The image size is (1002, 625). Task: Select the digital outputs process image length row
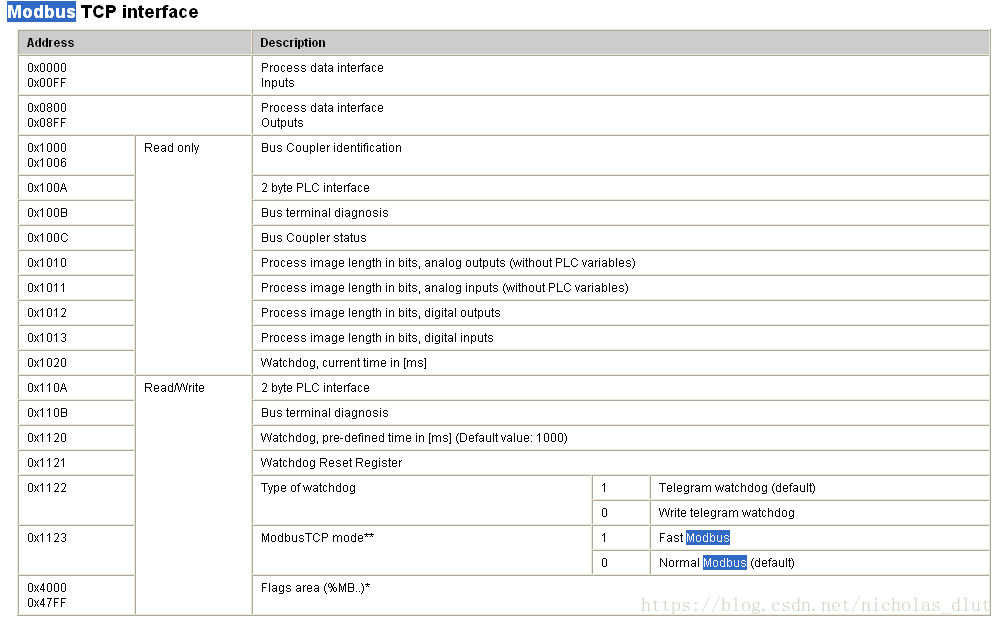tap(380, 313)
